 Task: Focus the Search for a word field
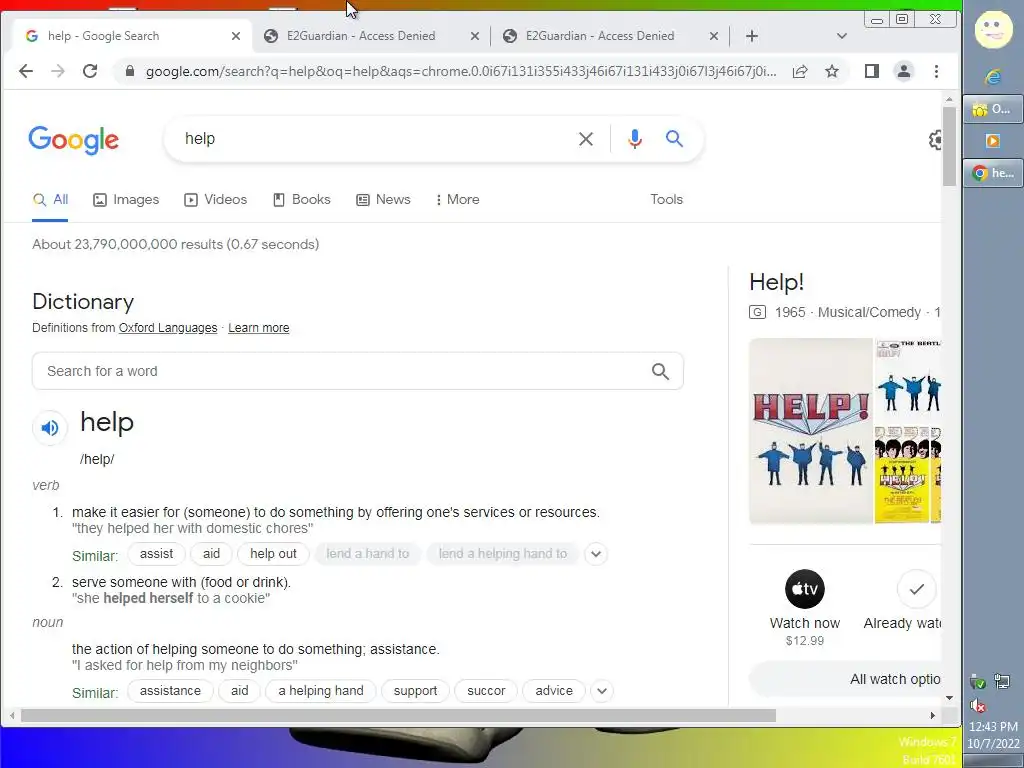click(358, 371)
